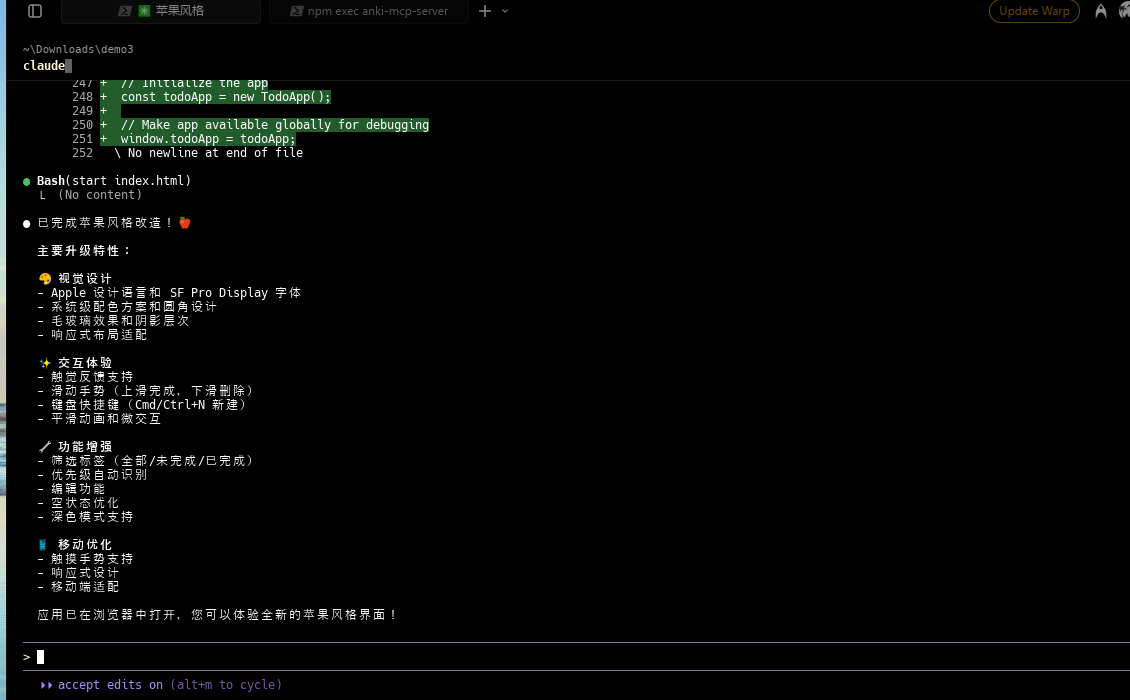Click the terminal icon on npm exec tab

296,11
